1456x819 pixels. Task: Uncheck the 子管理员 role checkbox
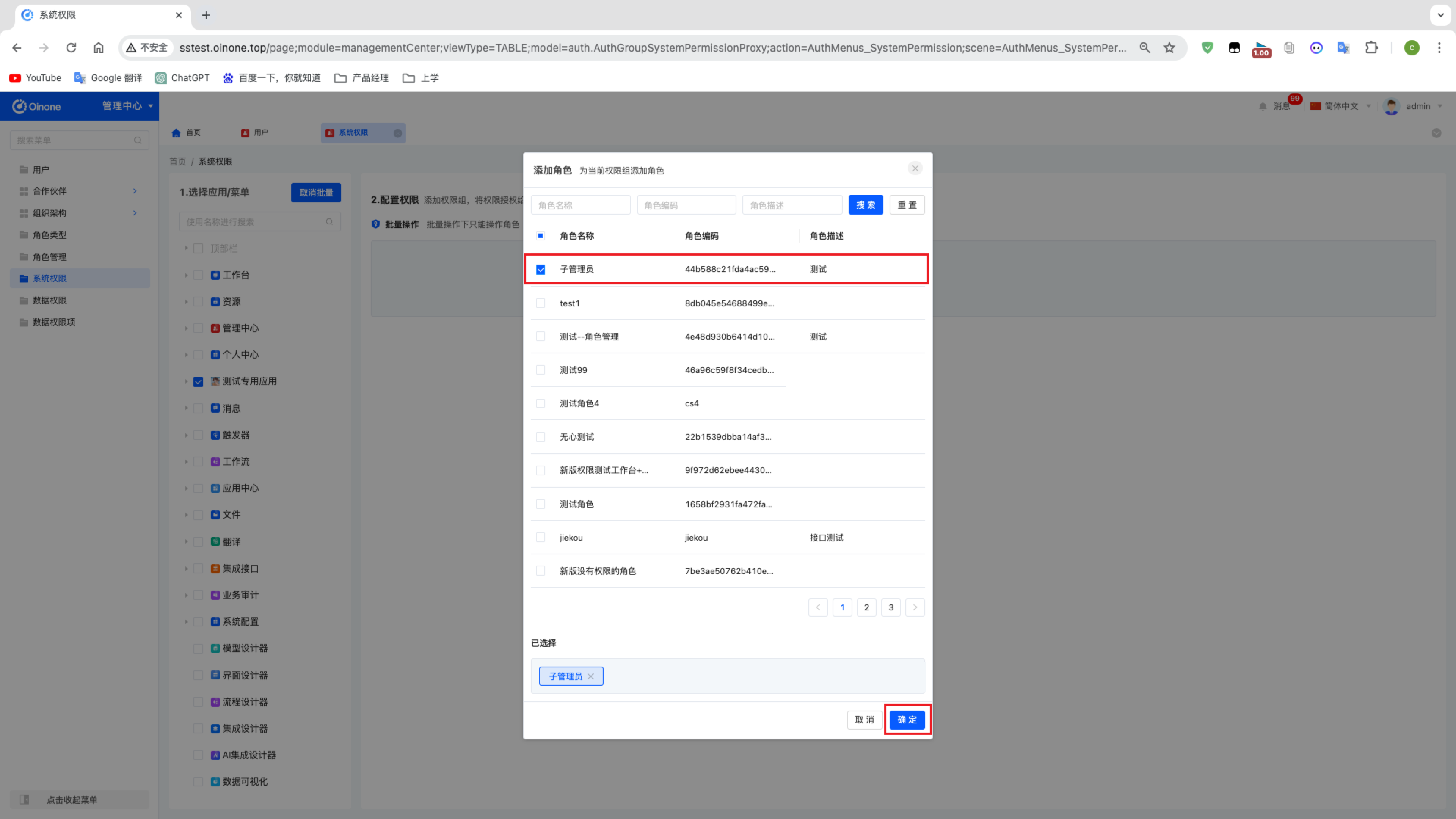[x=541, y=270]
